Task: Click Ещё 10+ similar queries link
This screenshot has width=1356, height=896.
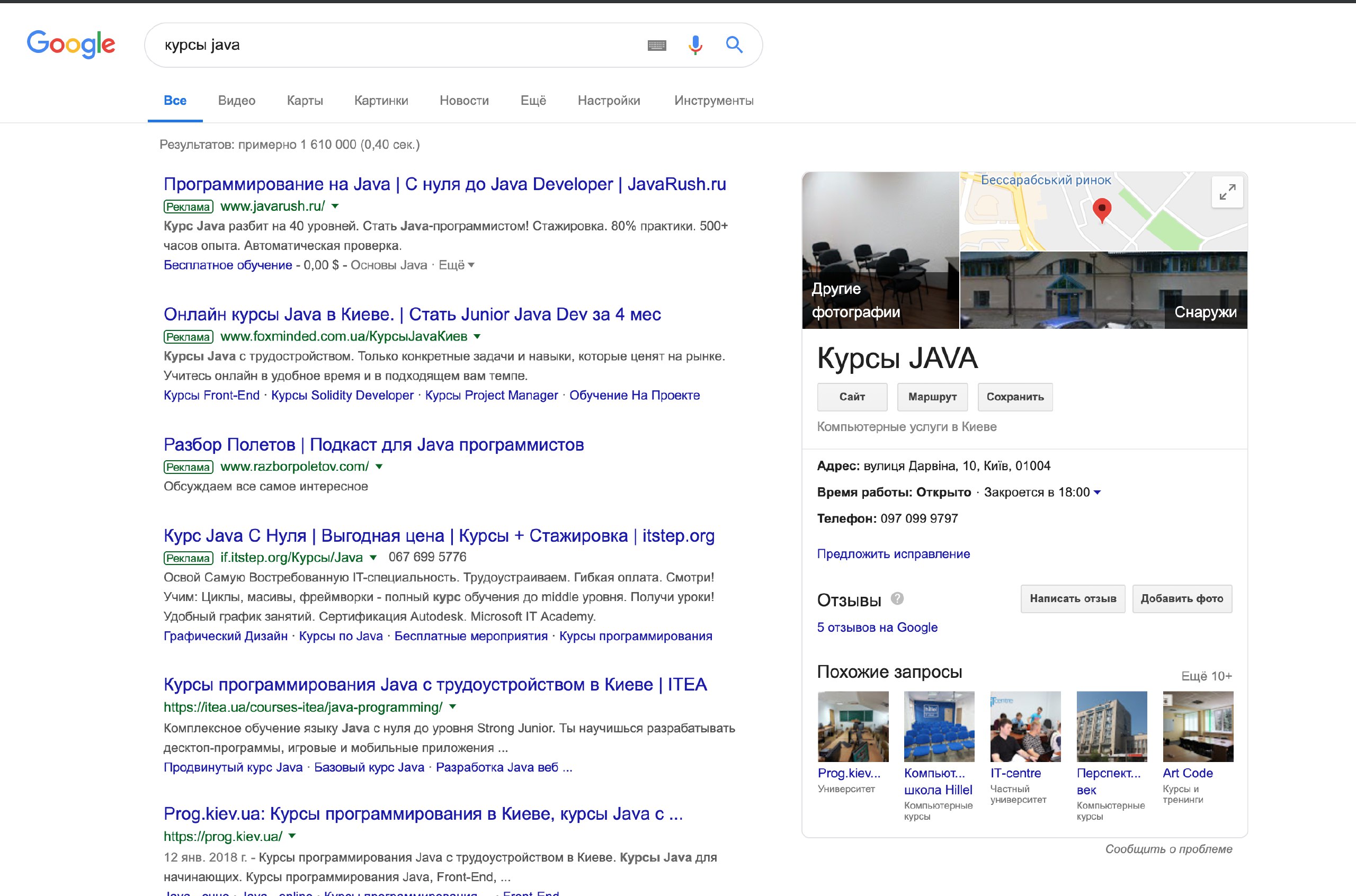Action: click(x=1206, y=676)
